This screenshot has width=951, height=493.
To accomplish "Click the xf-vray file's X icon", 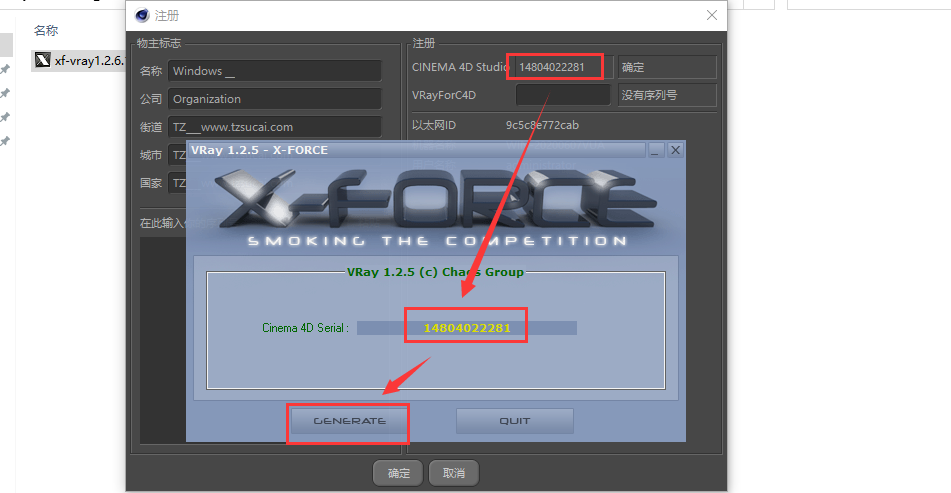I will [x=42, y=60].
